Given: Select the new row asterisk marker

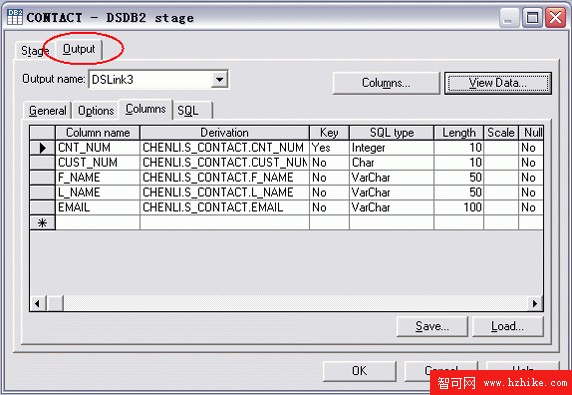Looking at the screenshot, I should click(42, 222).
